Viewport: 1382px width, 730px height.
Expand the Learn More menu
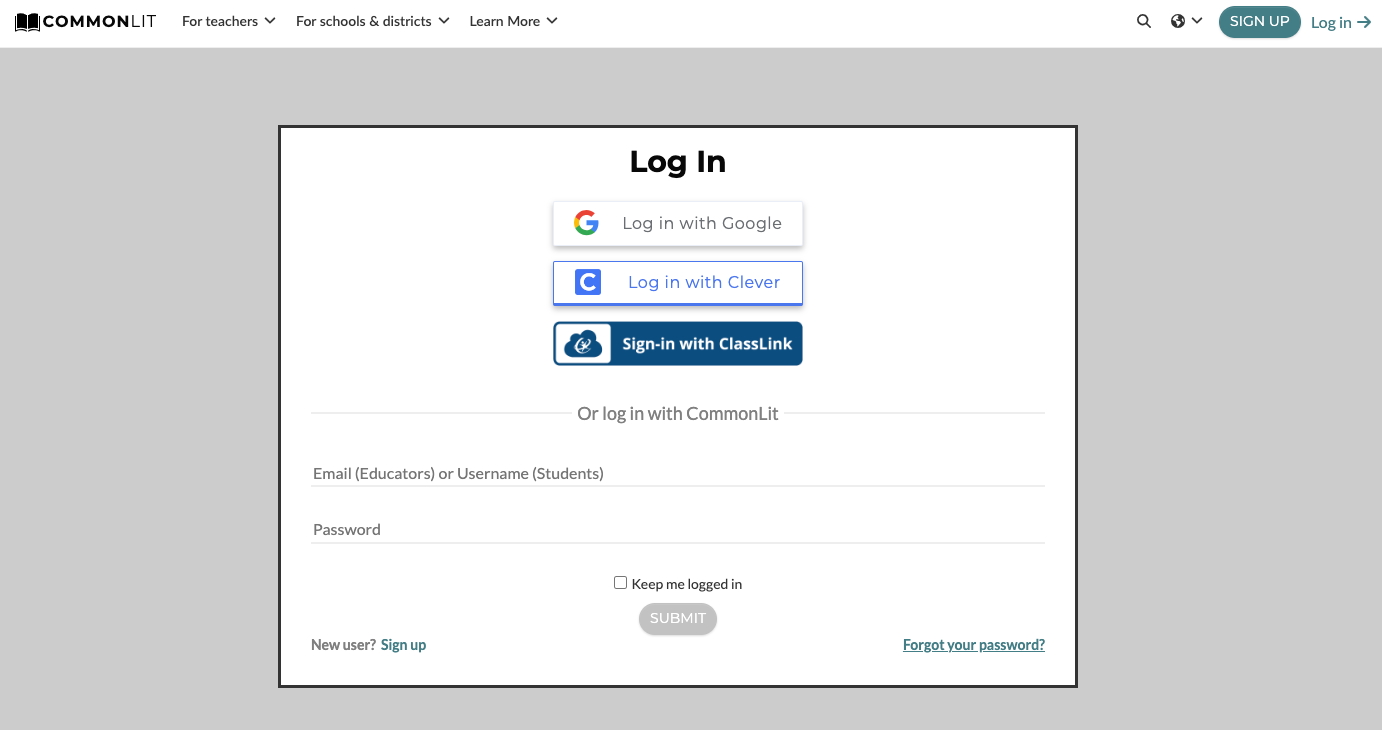pyautogui.click(x=514, y=21)
